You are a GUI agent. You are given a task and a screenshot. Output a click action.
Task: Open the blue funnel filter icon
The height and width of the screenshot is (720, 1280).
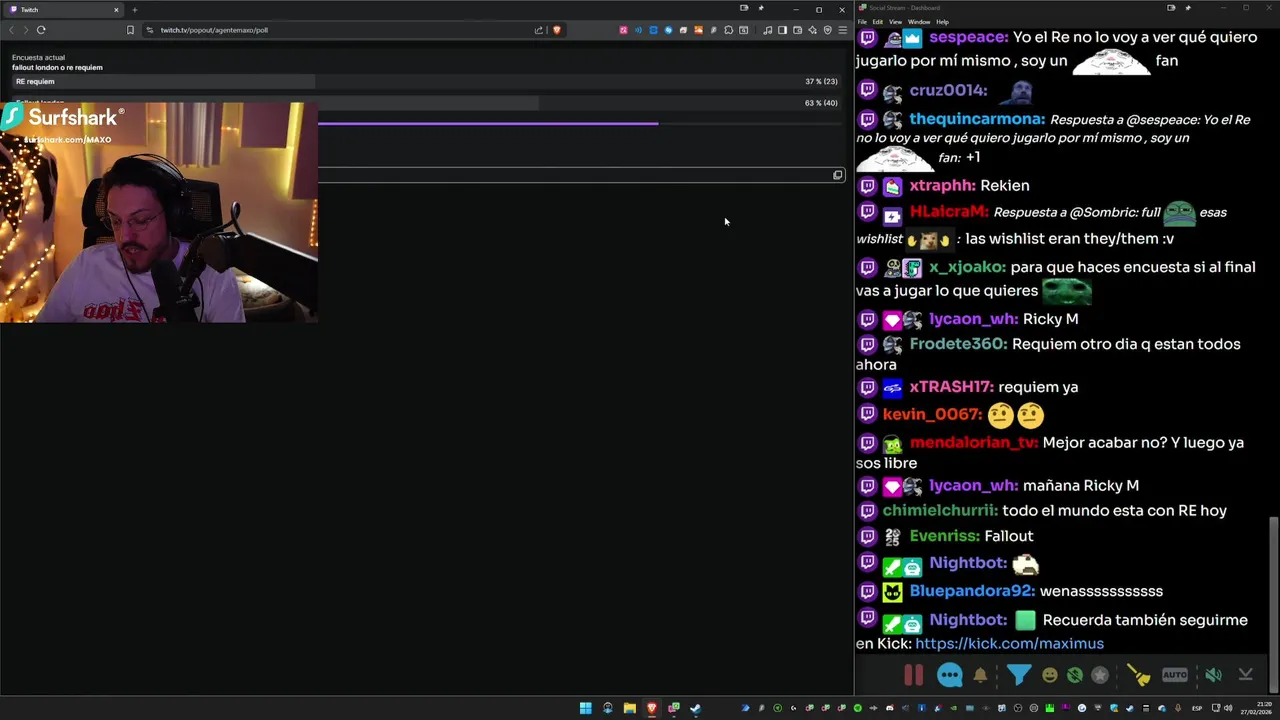click(x=1018, y=675)
